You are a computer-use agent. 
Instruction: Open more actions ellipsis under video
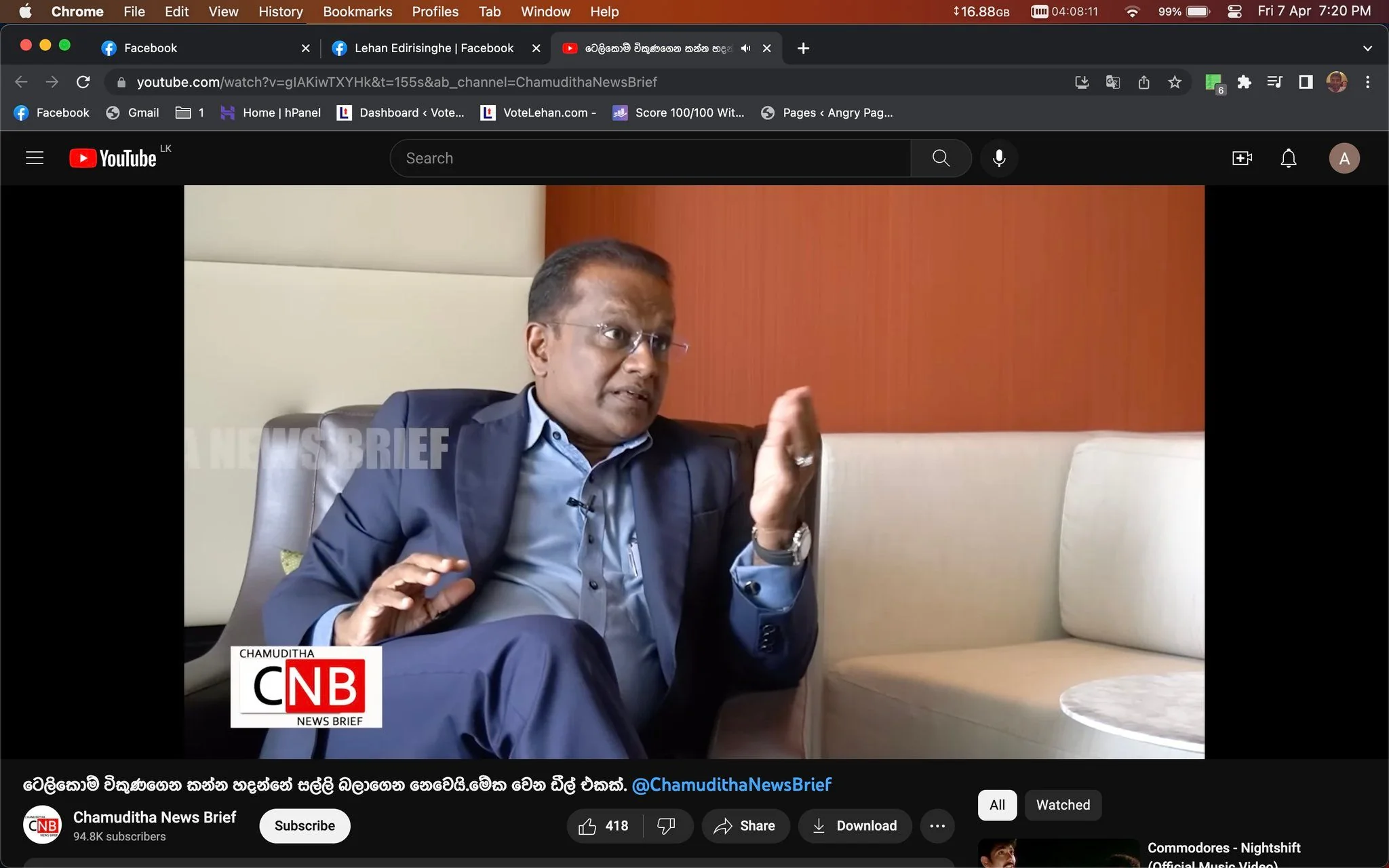pos(937,826)
